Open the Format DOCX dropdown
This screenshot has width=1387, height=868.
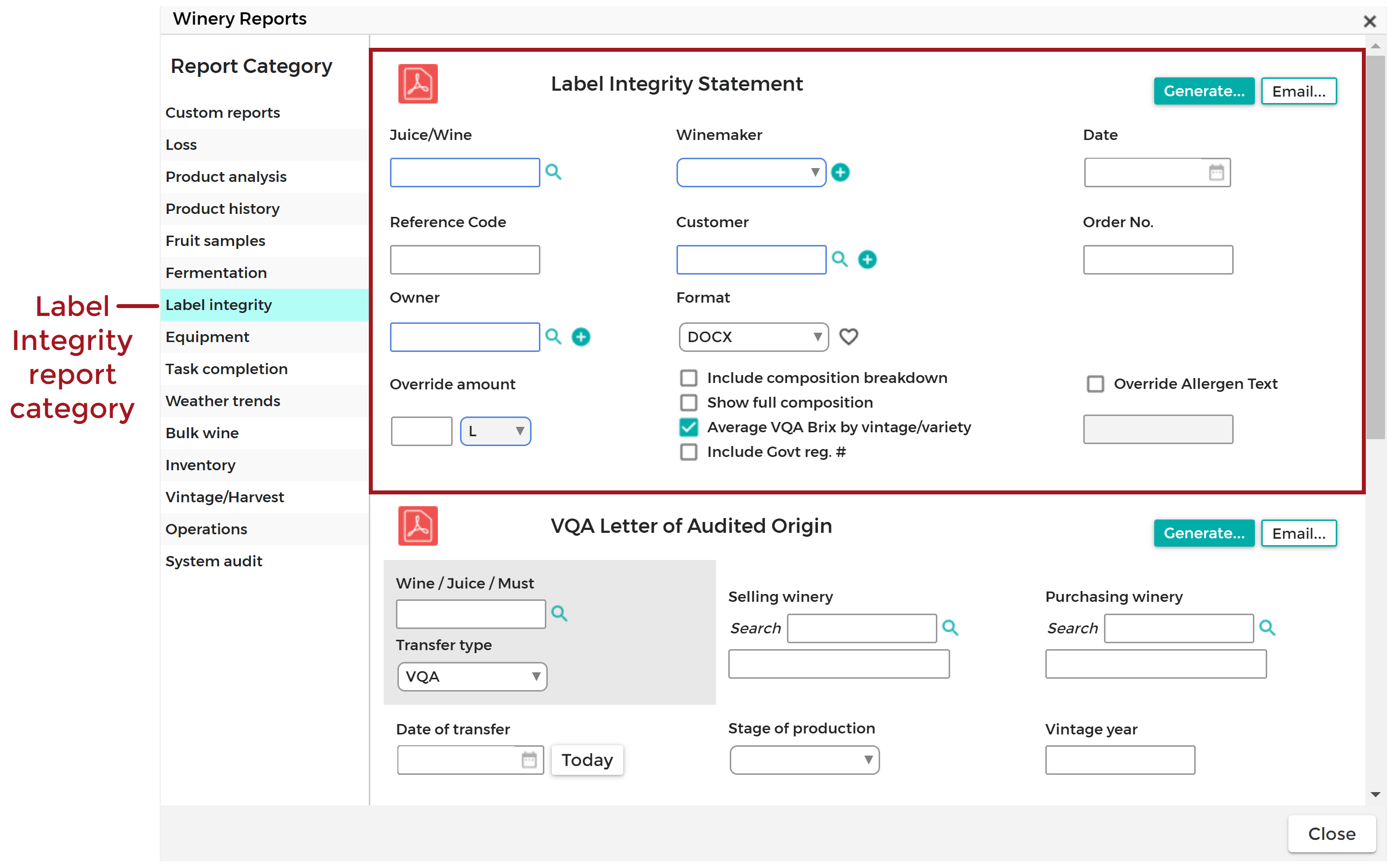click(754, 337)
